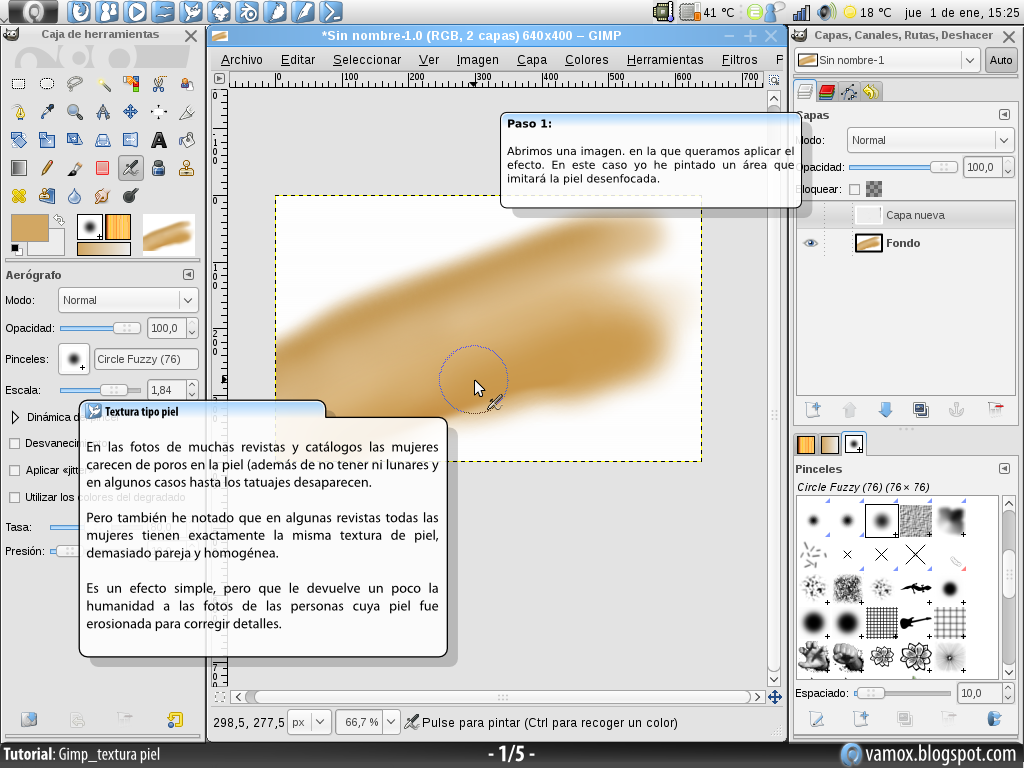Open the airbrush Modo dropdown
1024x768 pixels.
tap(128, 300)
